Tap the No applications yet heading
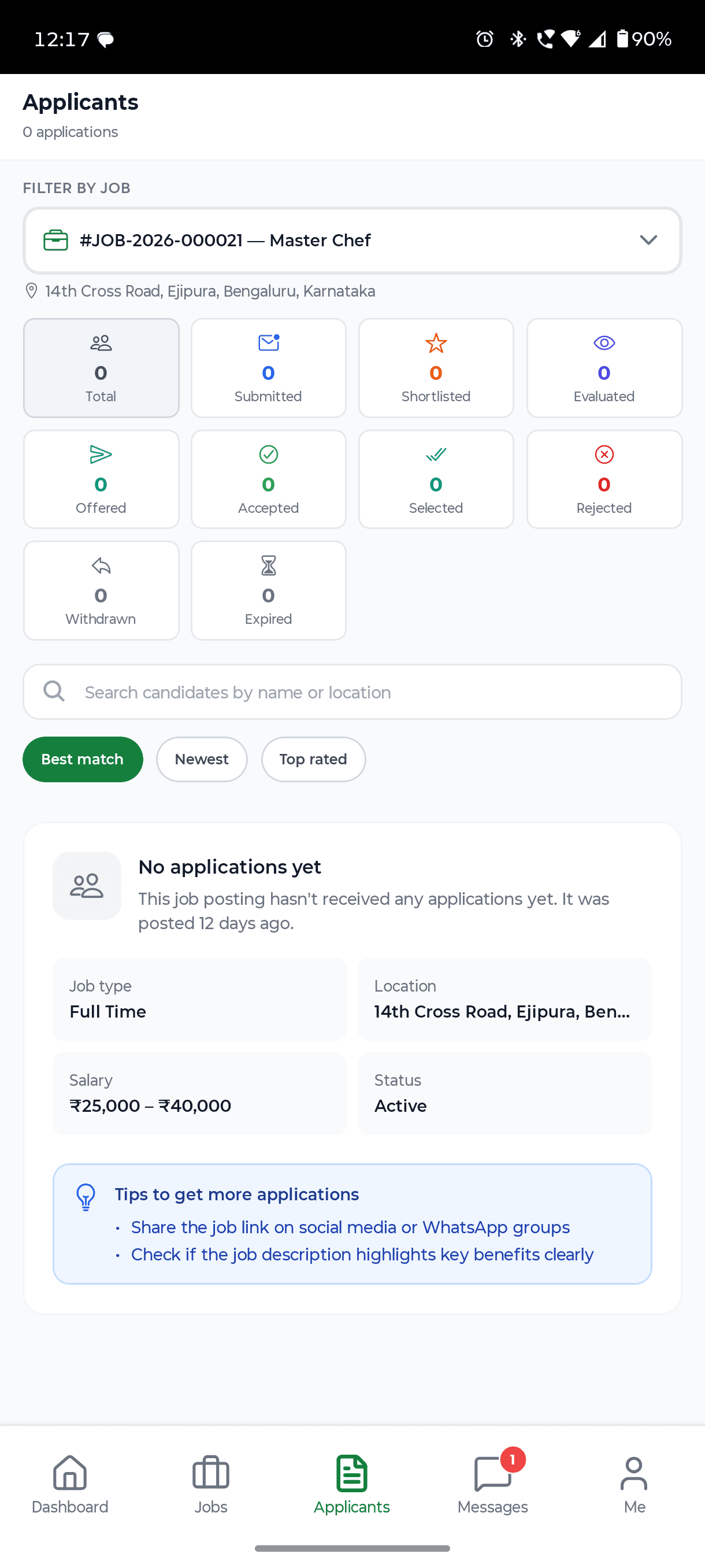The width and height of the screenshot is (705, 1568). tap(230, 867)
